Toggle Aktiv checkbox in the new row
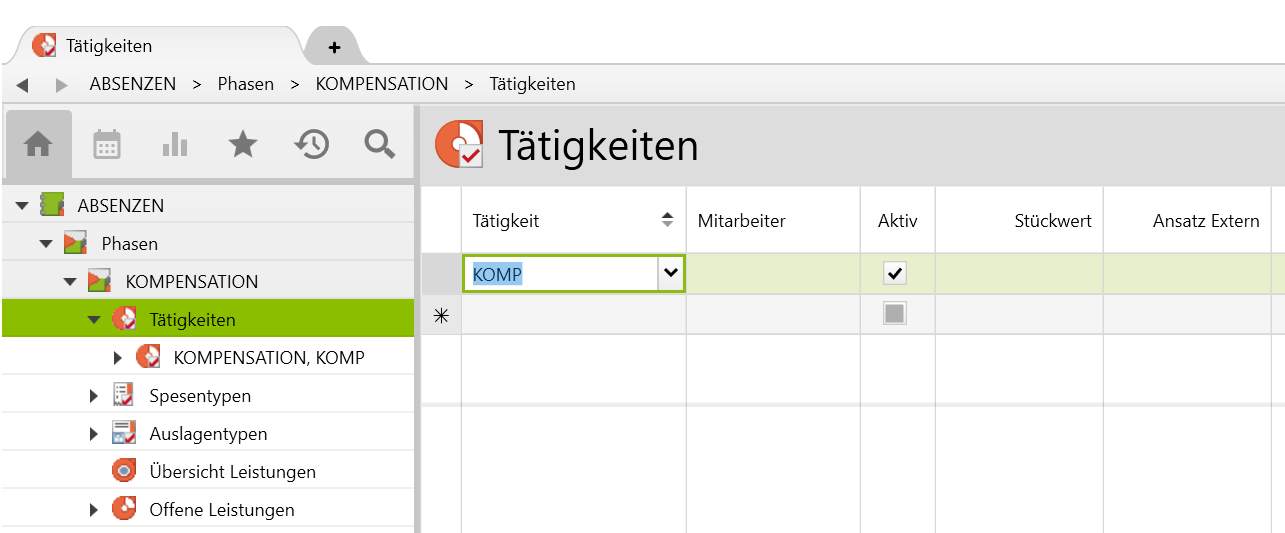Viewport: 1285px width, 533px height. (x=895, y=314)
